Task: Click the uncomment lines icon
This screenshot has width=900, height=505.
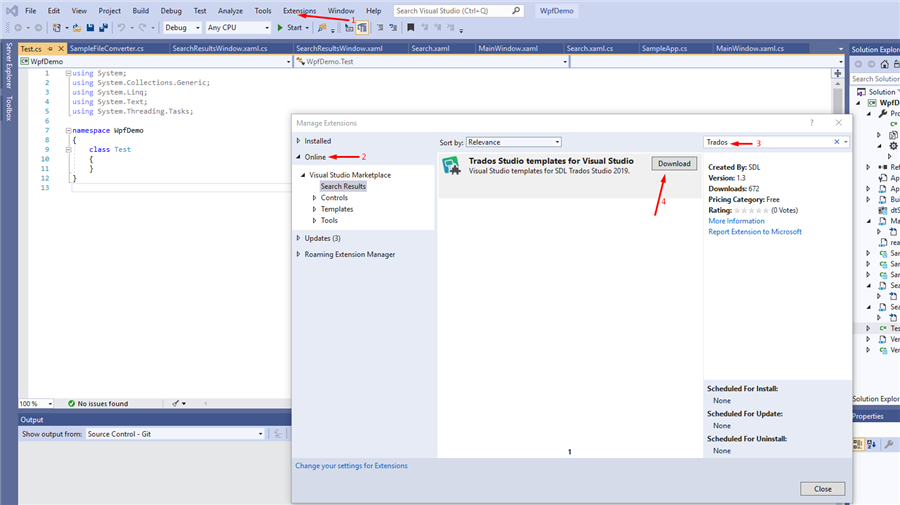Action: tap(393, 28)
